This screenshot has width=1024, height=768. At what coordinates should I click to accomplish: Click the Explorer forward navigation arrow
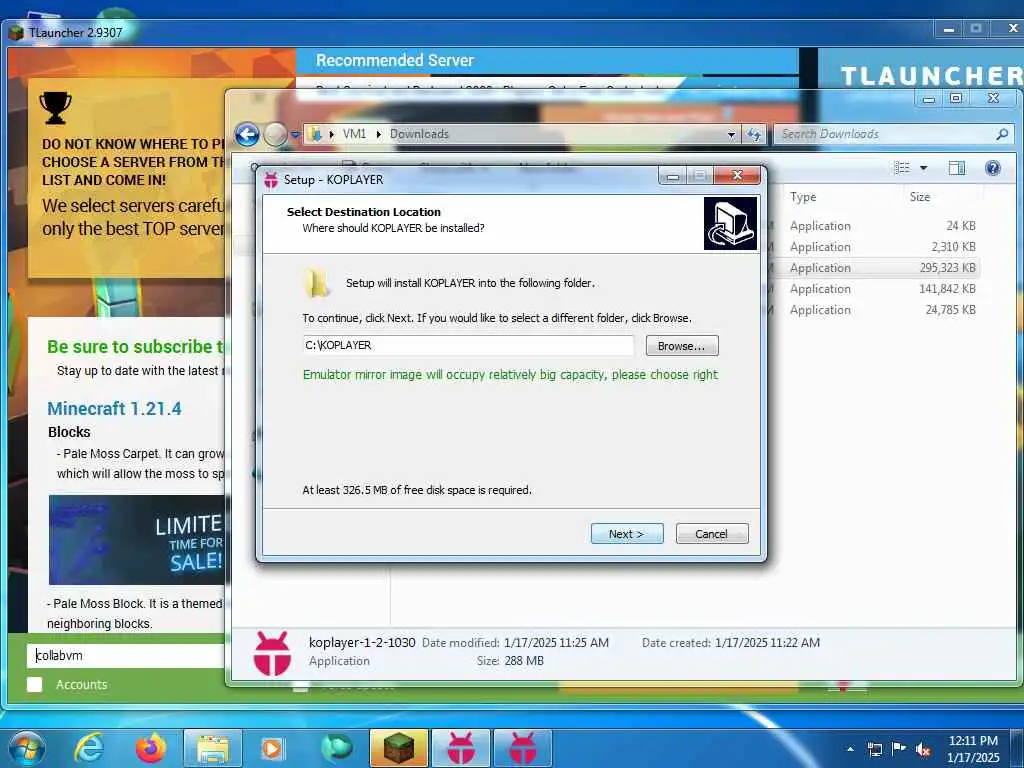[275, 135]
